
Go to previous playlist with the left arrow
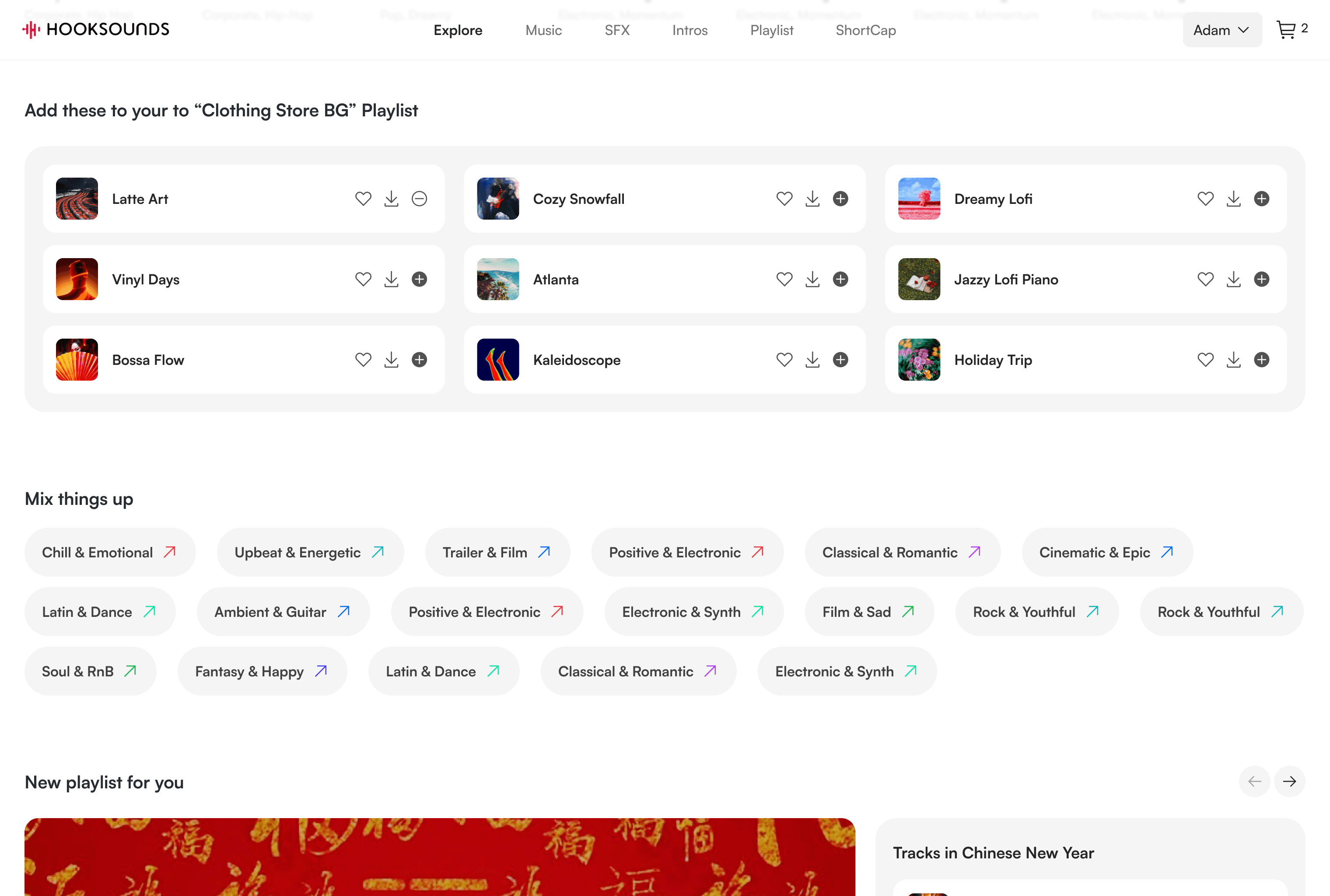click(1255, 782)
